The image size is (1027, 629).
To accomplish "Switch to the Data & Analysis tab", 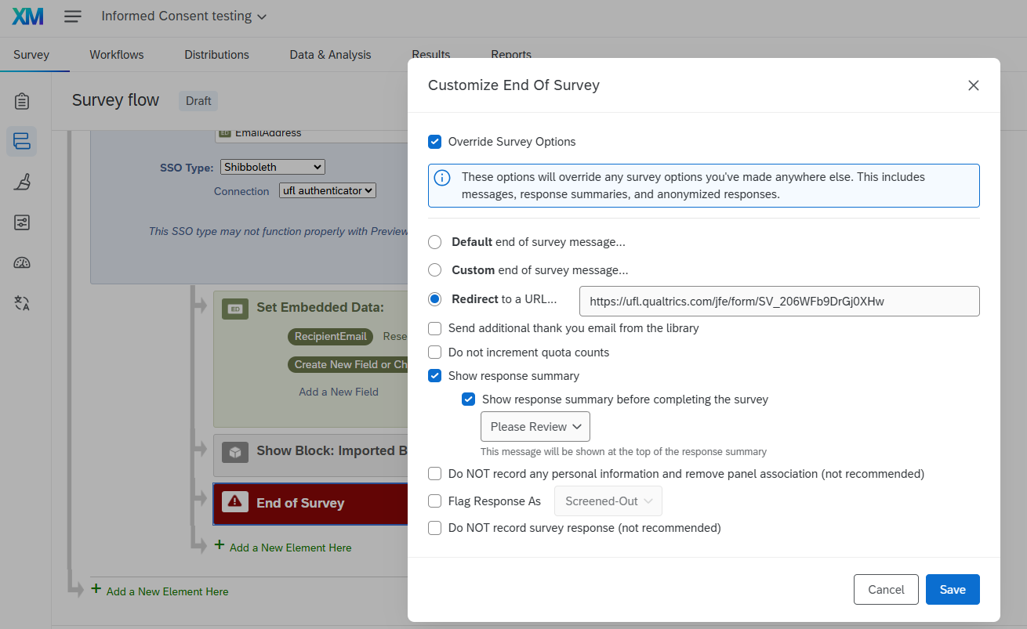I will pyautogui.click(x=330, y=55).
